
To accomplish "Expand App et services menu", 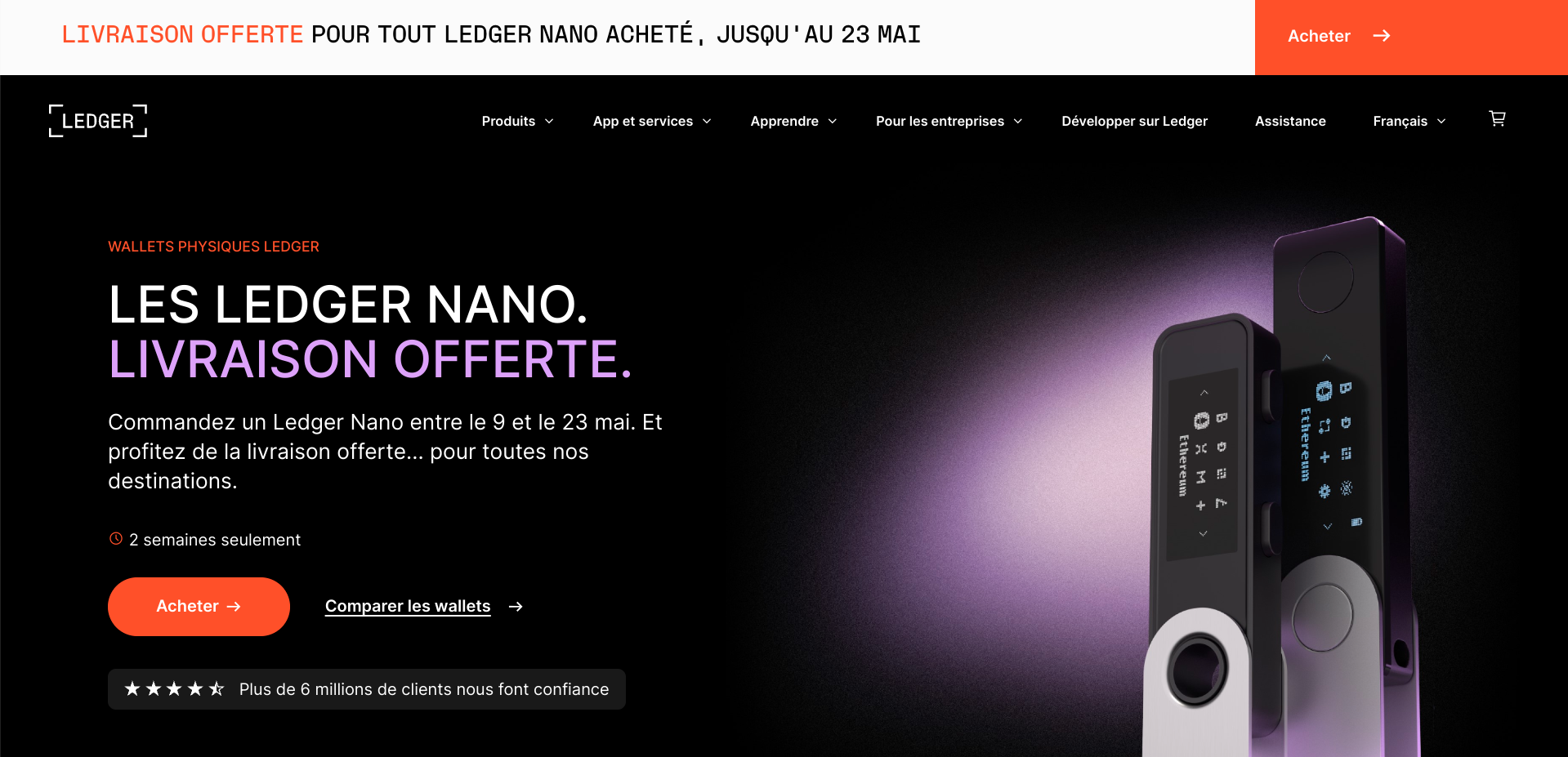I will click(652, 121).
